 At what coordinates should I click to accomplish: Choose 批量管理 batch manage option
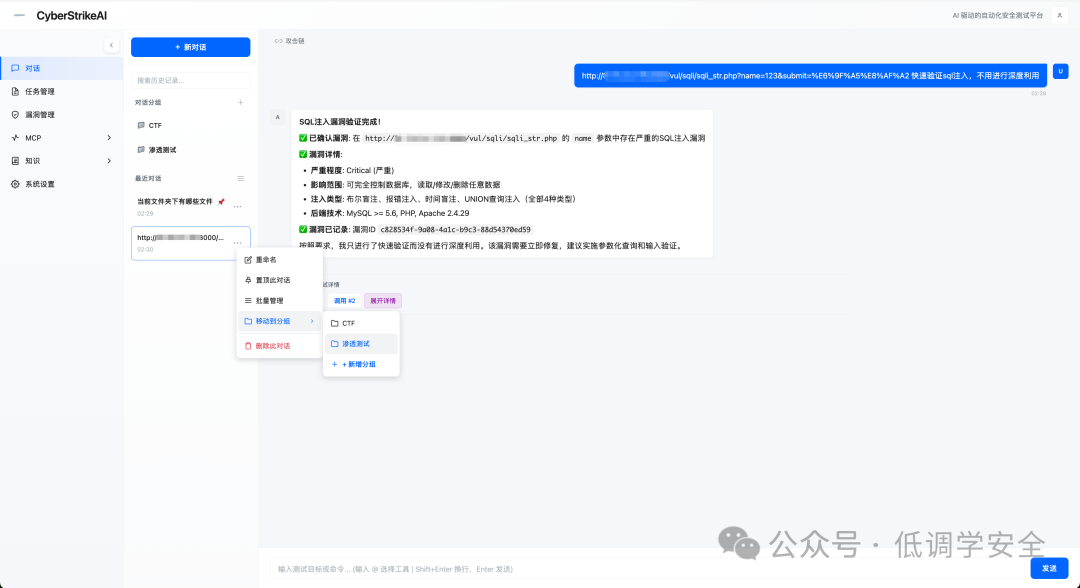(280, 301)
